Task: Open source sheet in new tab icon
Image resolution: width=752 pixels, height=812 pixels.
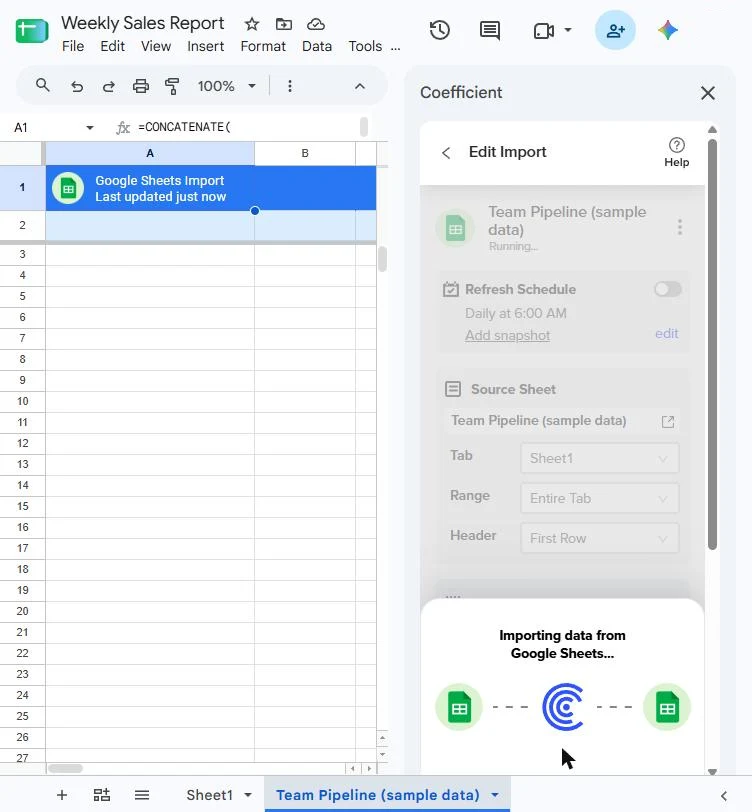Action: [668, 422]
